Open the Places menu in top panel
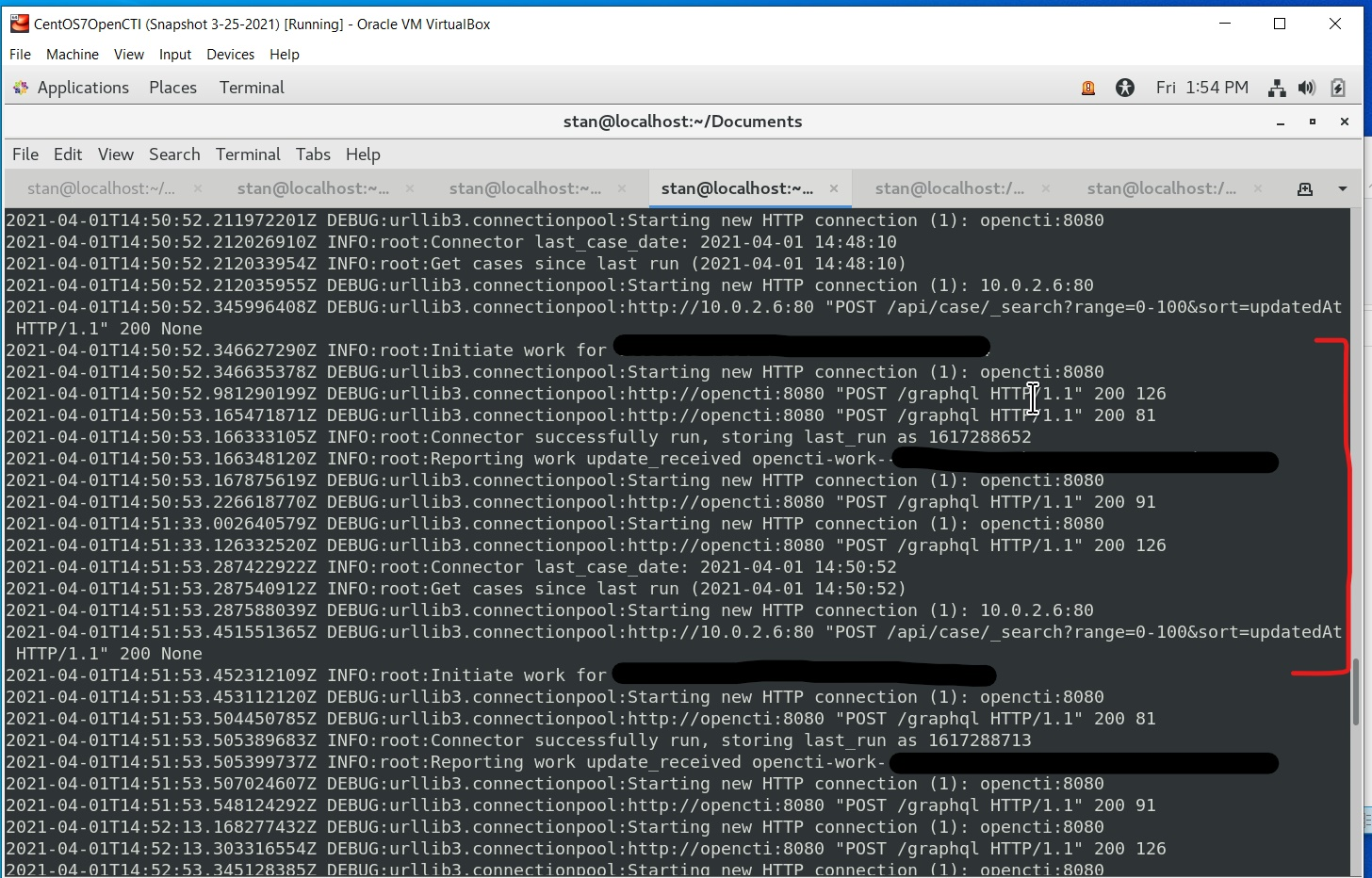 (x=172, y=88)
